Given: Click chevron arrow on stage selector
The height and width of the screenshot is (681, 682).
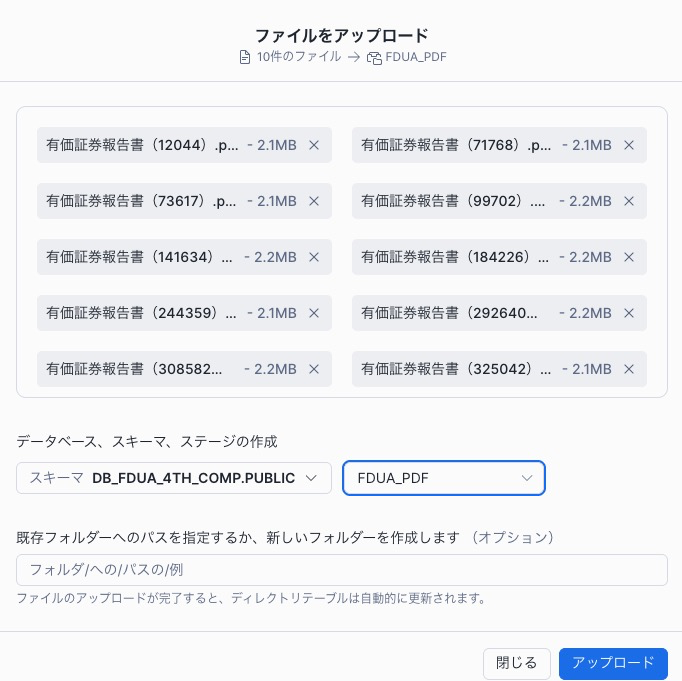Looking at the screenshot, I should (527, 478).
